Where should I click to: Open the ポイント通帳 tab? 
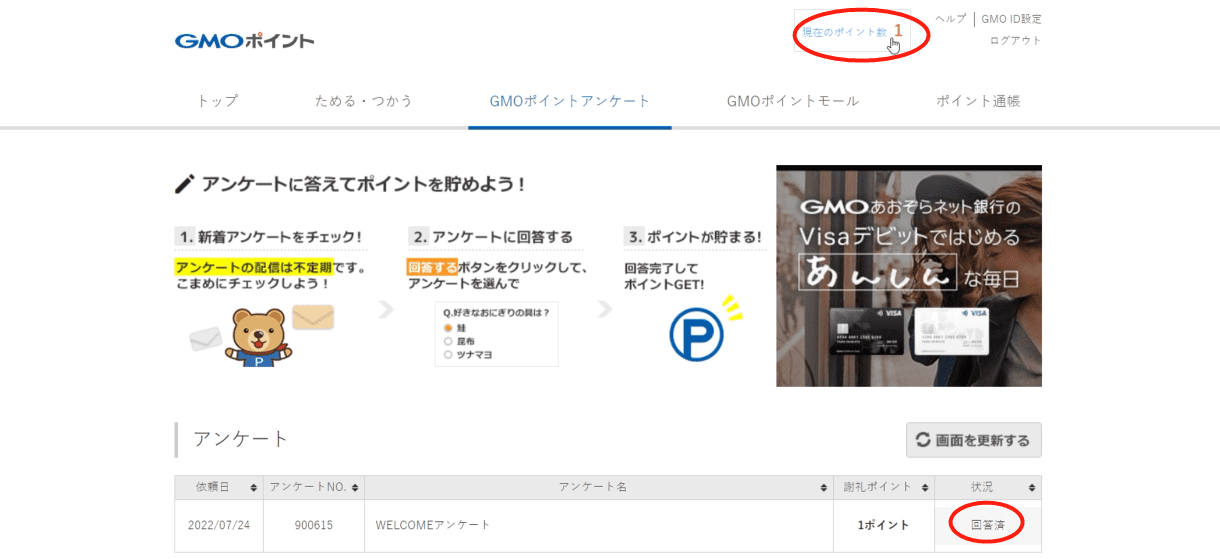978,101
